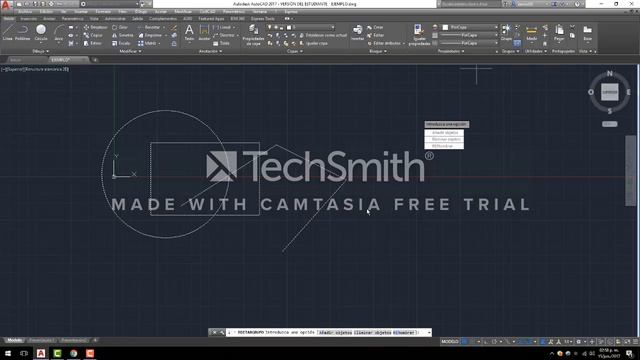640x360 pixels.
Task: Click the Grupo tool
Action: 506,32
